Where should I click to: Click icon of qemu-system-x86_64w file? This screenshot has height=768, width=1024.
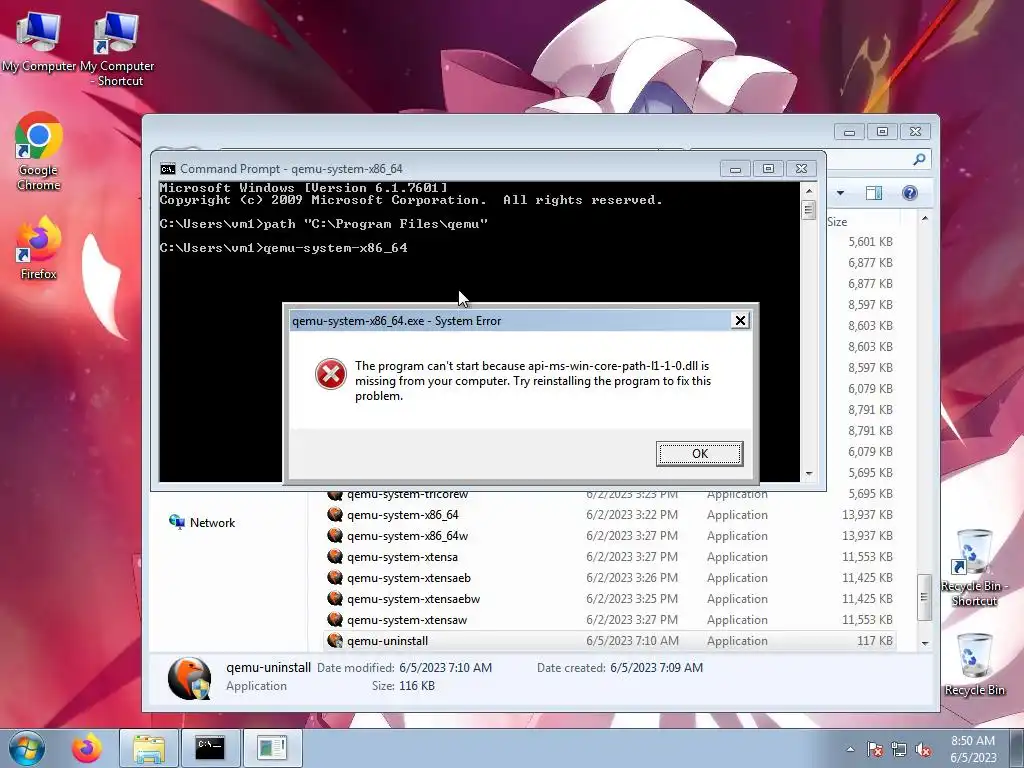coord(335,536)
